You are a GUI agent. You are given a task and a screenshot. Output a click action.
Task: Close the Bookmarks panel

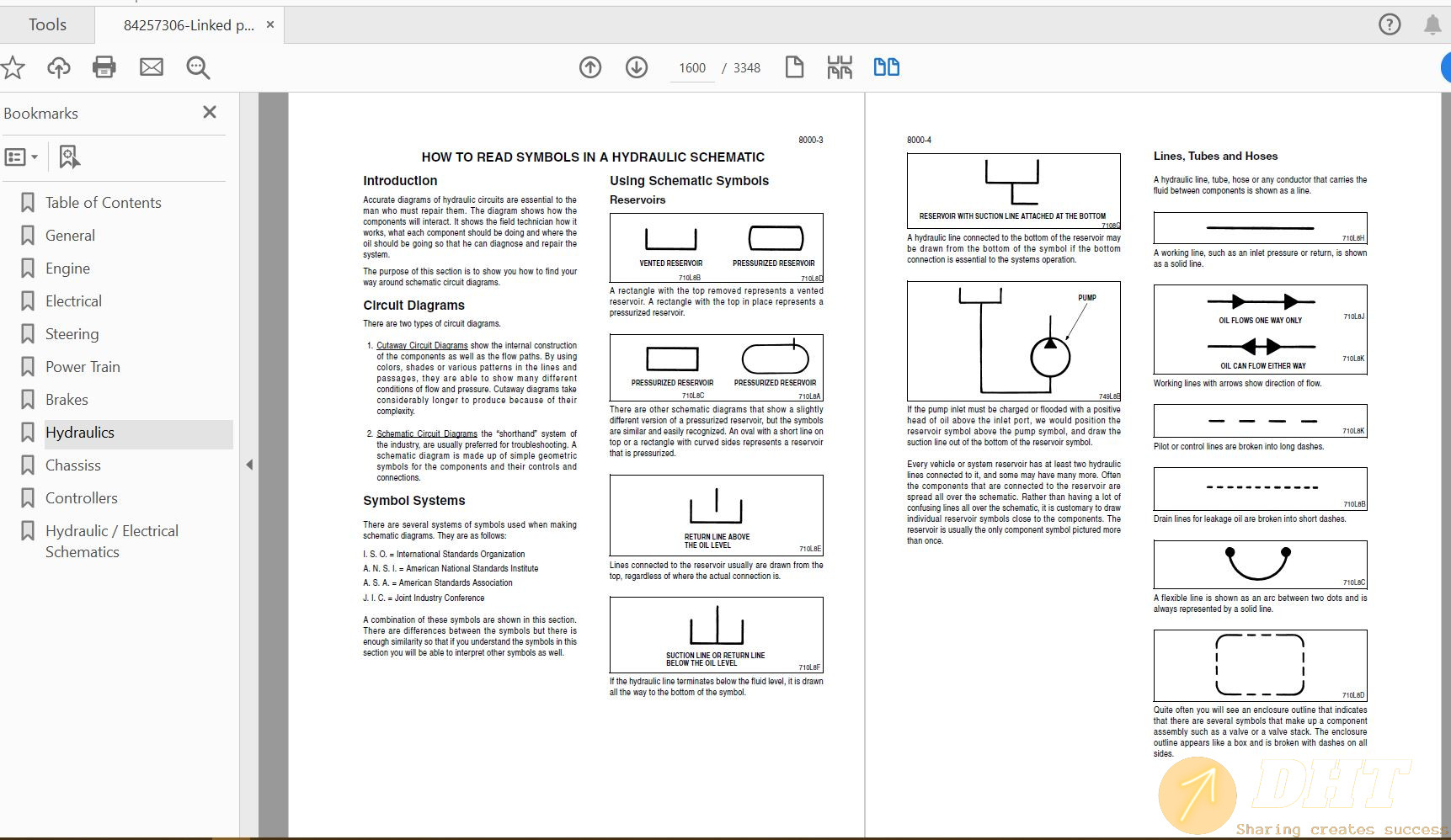(x=210, y=112)
